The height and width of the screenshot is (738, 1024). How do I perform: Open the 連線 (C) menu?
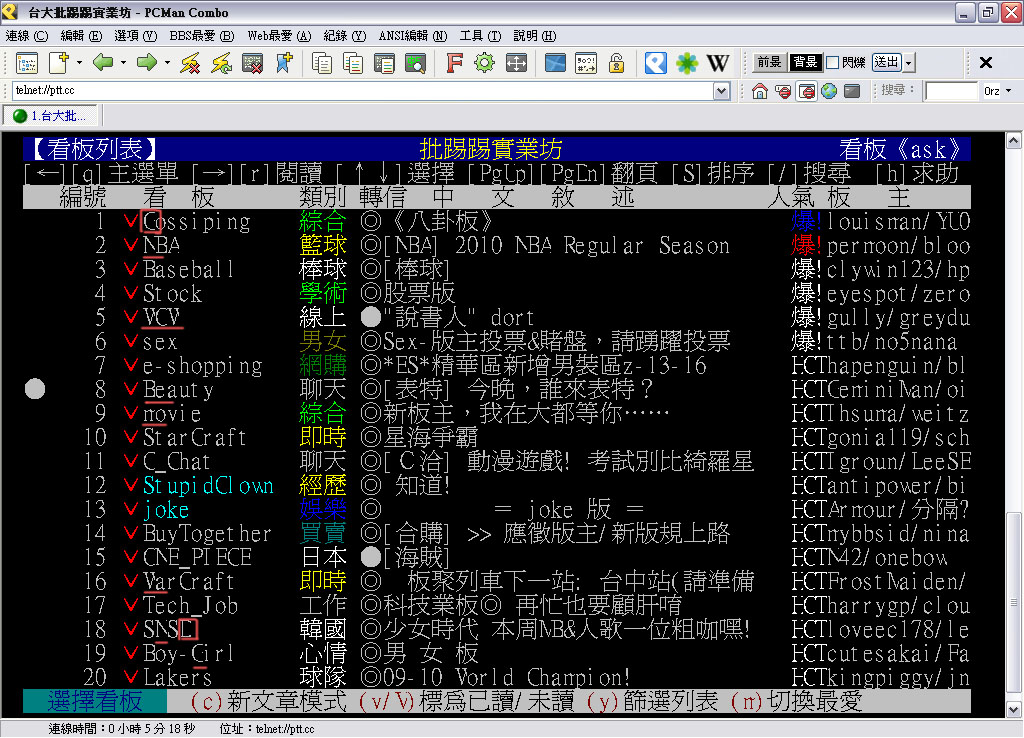coord(27,36)
